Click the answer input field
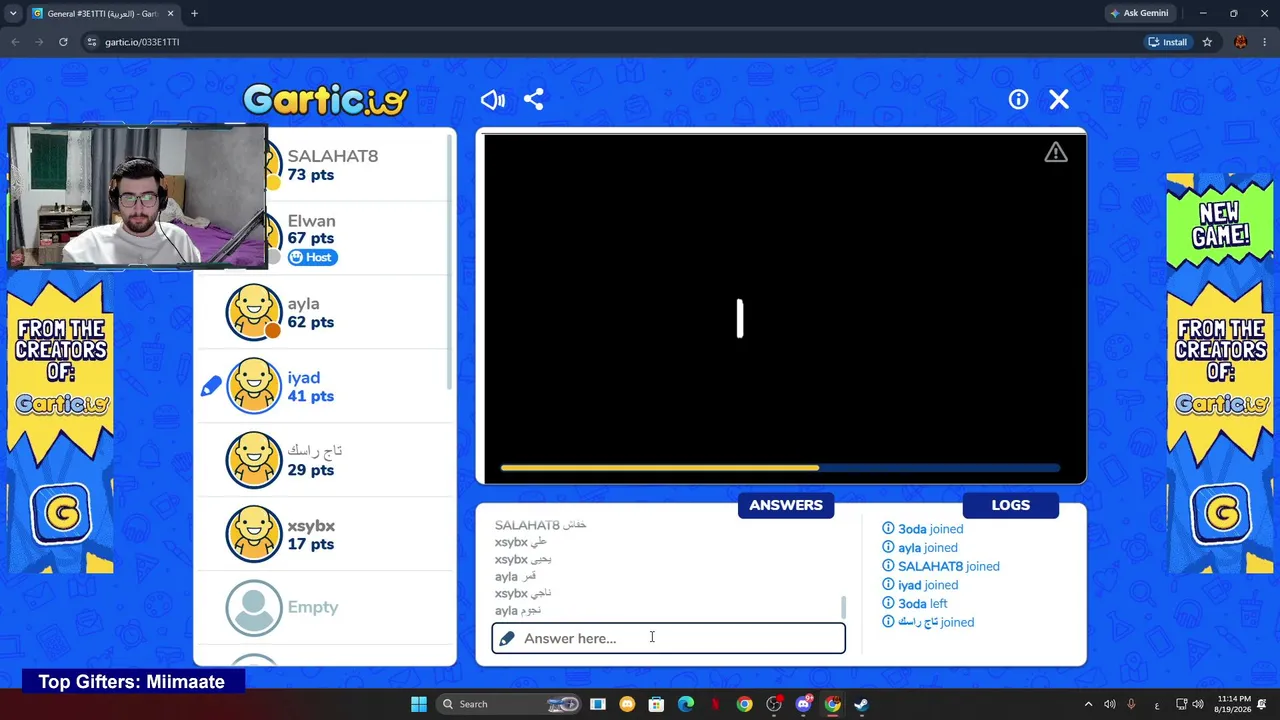1280x720 pixels. (668, 638)
